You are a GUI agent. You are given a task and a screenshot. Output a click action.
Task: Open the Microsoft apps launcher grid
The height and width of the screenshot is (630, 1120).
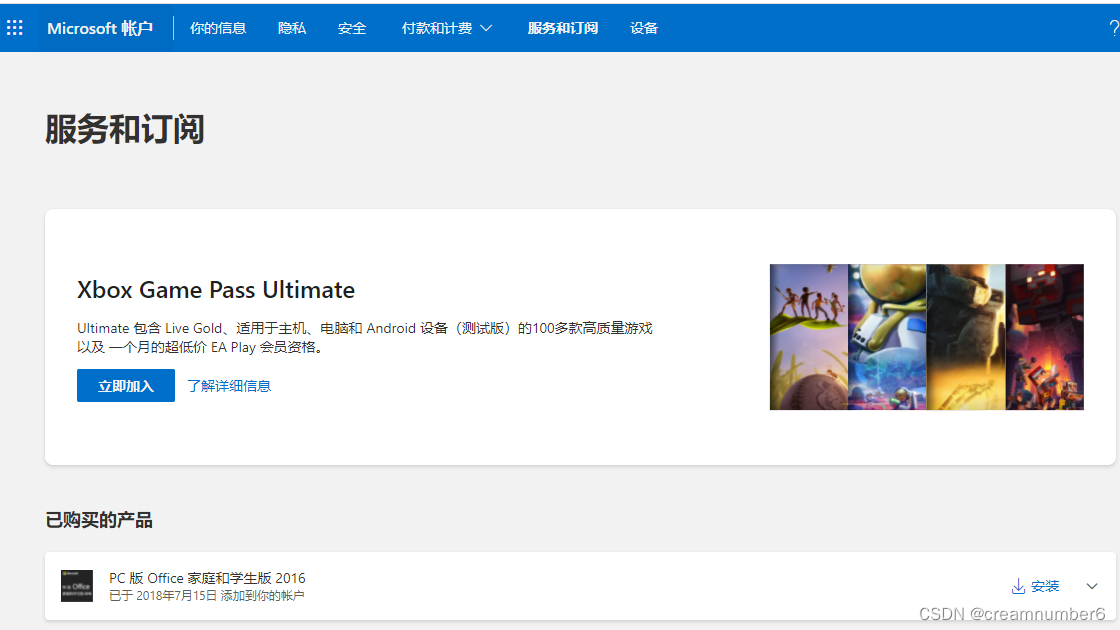point(14,28)
